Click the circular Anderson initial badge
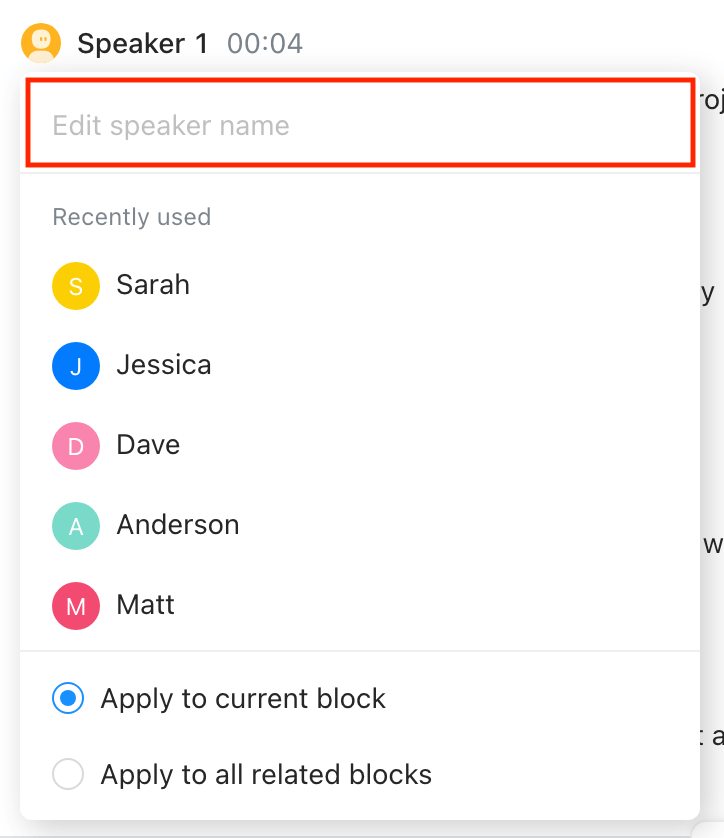This screenshot has height=838, width=724. 76,525
